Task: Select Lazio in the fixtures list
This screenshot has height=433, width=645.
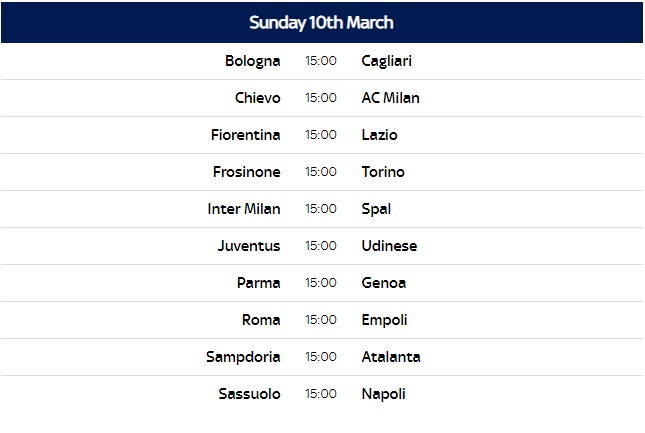Action: 379,135
